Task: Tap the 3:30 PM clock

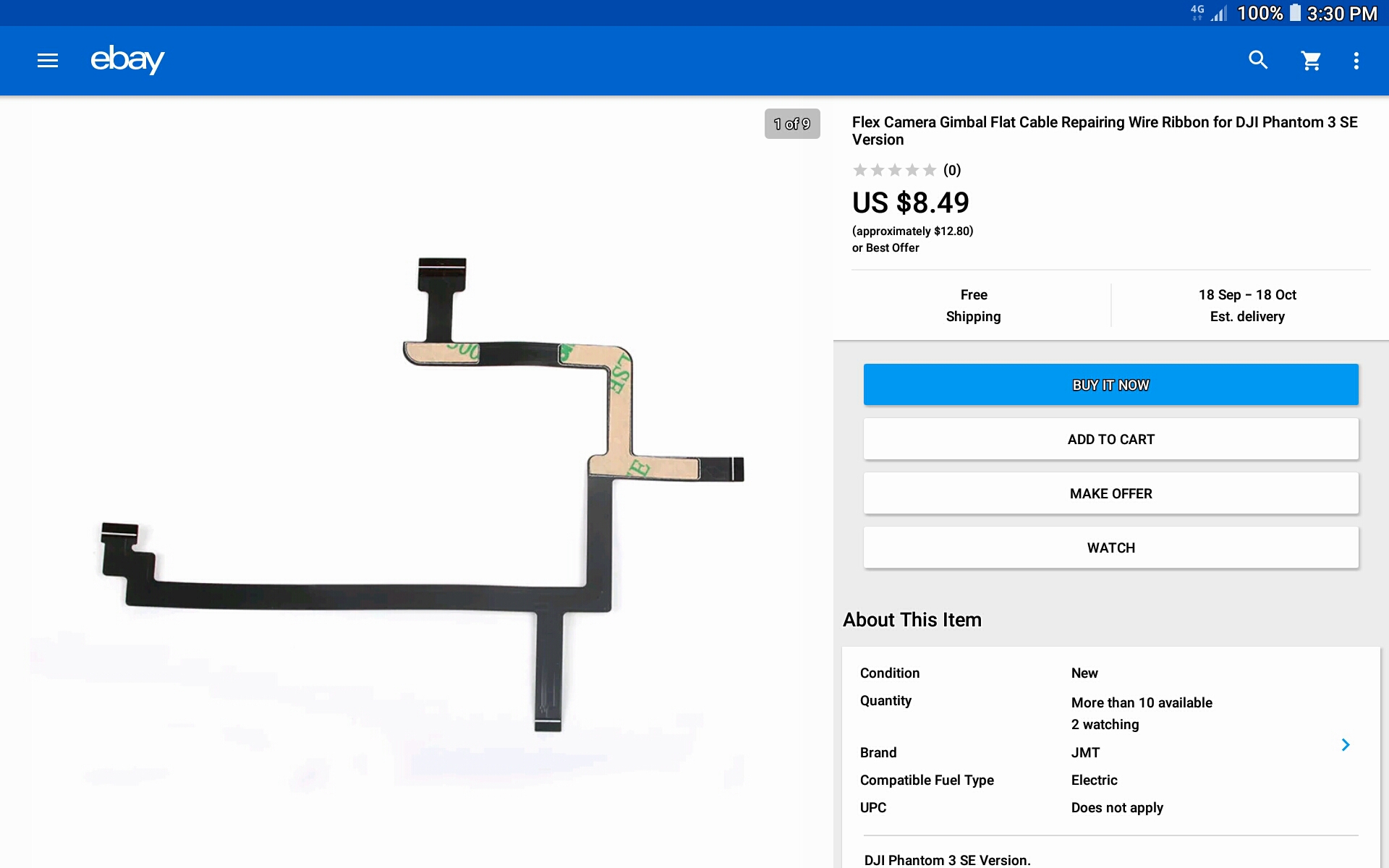Action: click(1342, 13)
